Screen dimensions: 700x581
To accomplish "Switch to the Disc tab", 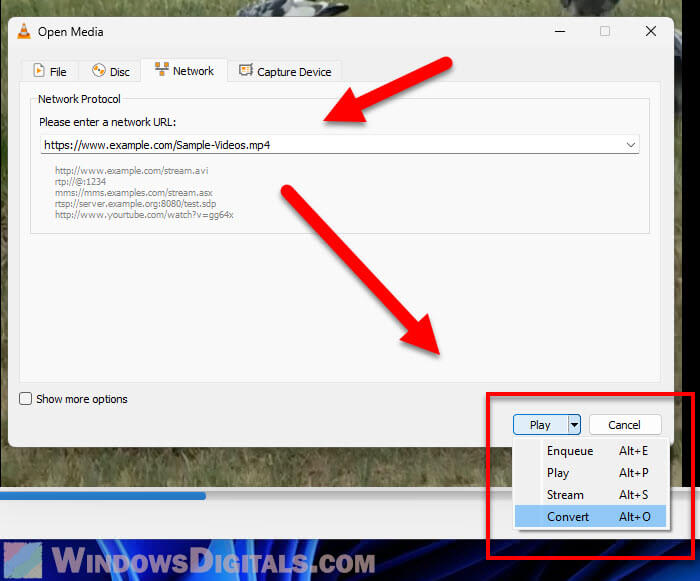I will point(111,71).
